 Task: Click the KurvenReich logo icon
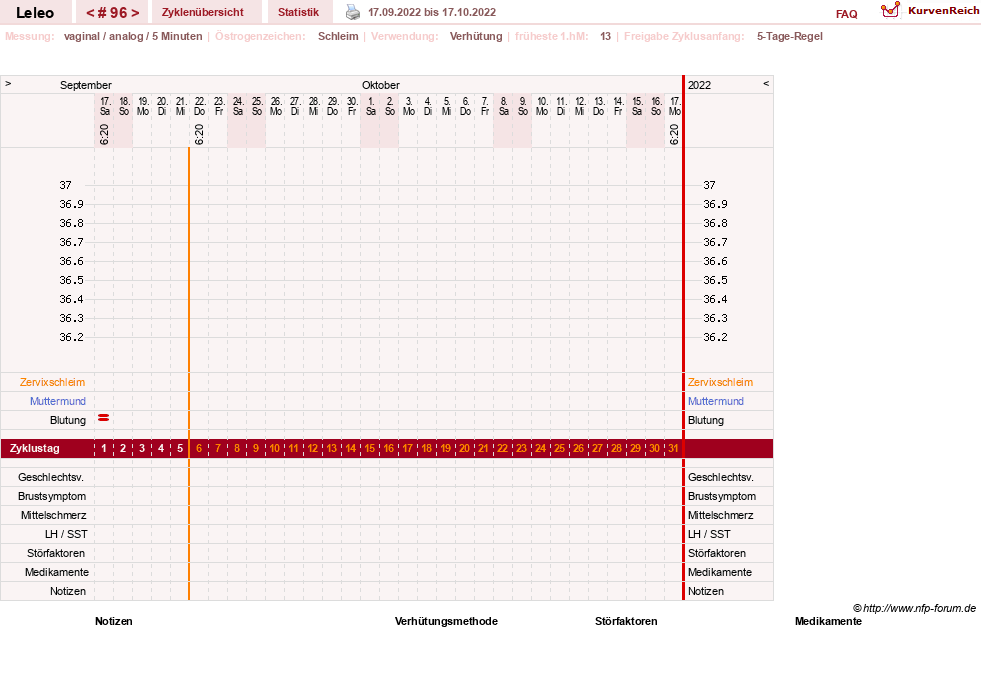tap(890, 10)
